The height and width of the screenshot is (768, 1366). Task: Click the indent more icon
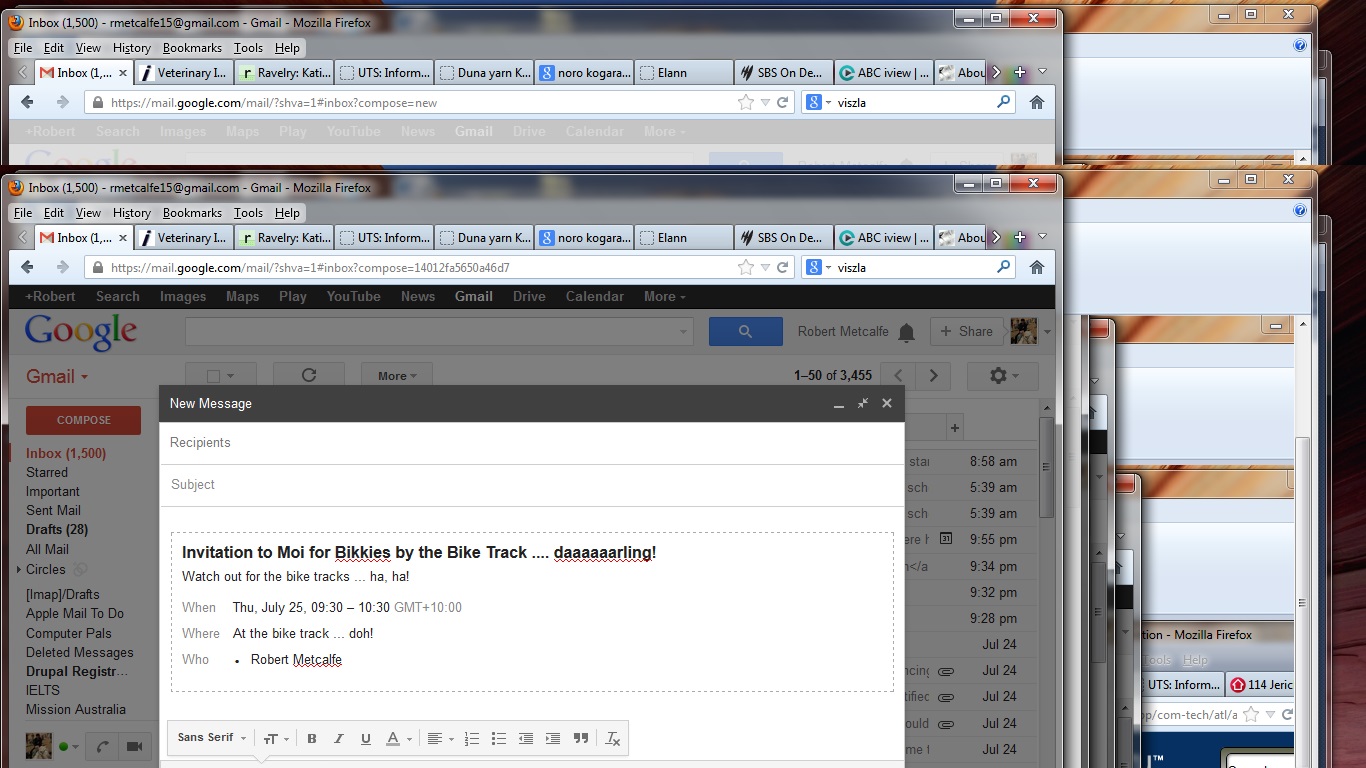(553, 739)
